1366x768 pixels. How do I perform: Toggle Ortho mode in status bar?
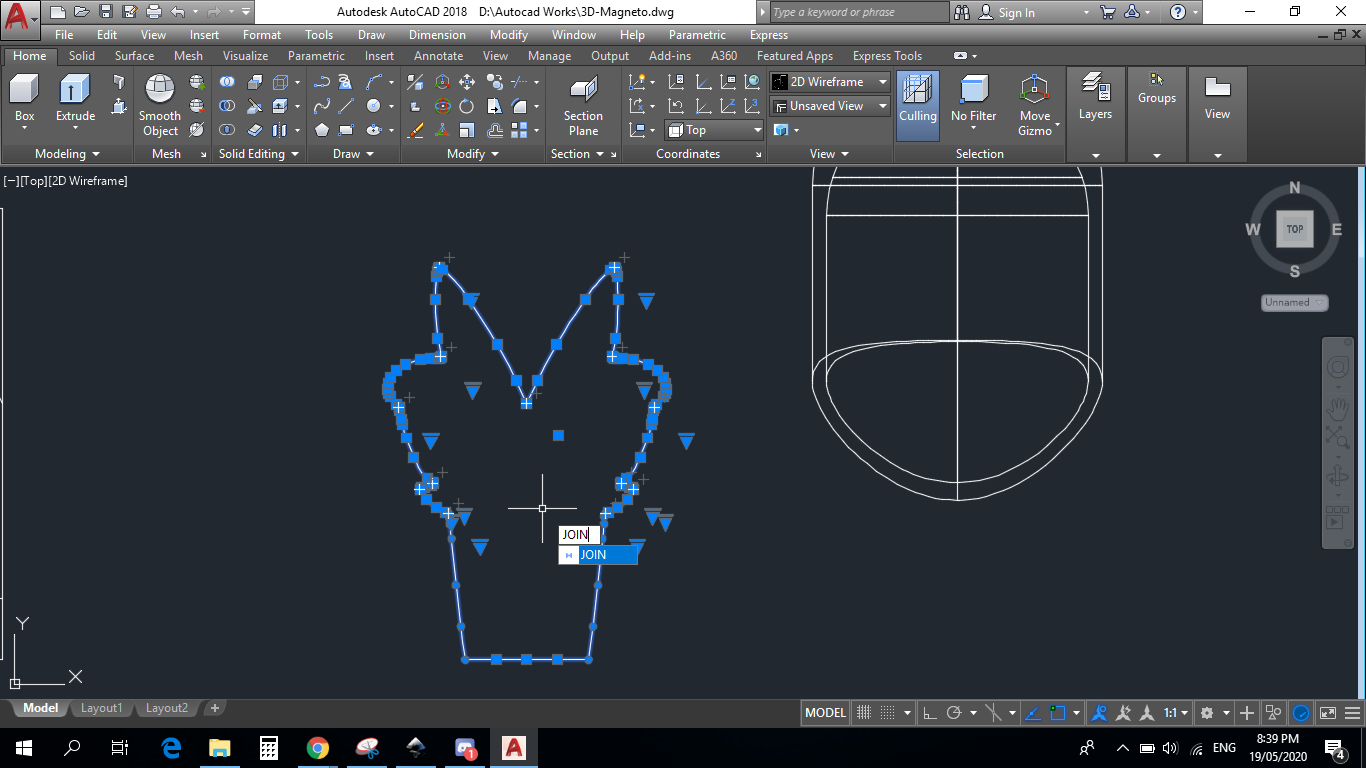pyautogui.click(x=929, y=713)
